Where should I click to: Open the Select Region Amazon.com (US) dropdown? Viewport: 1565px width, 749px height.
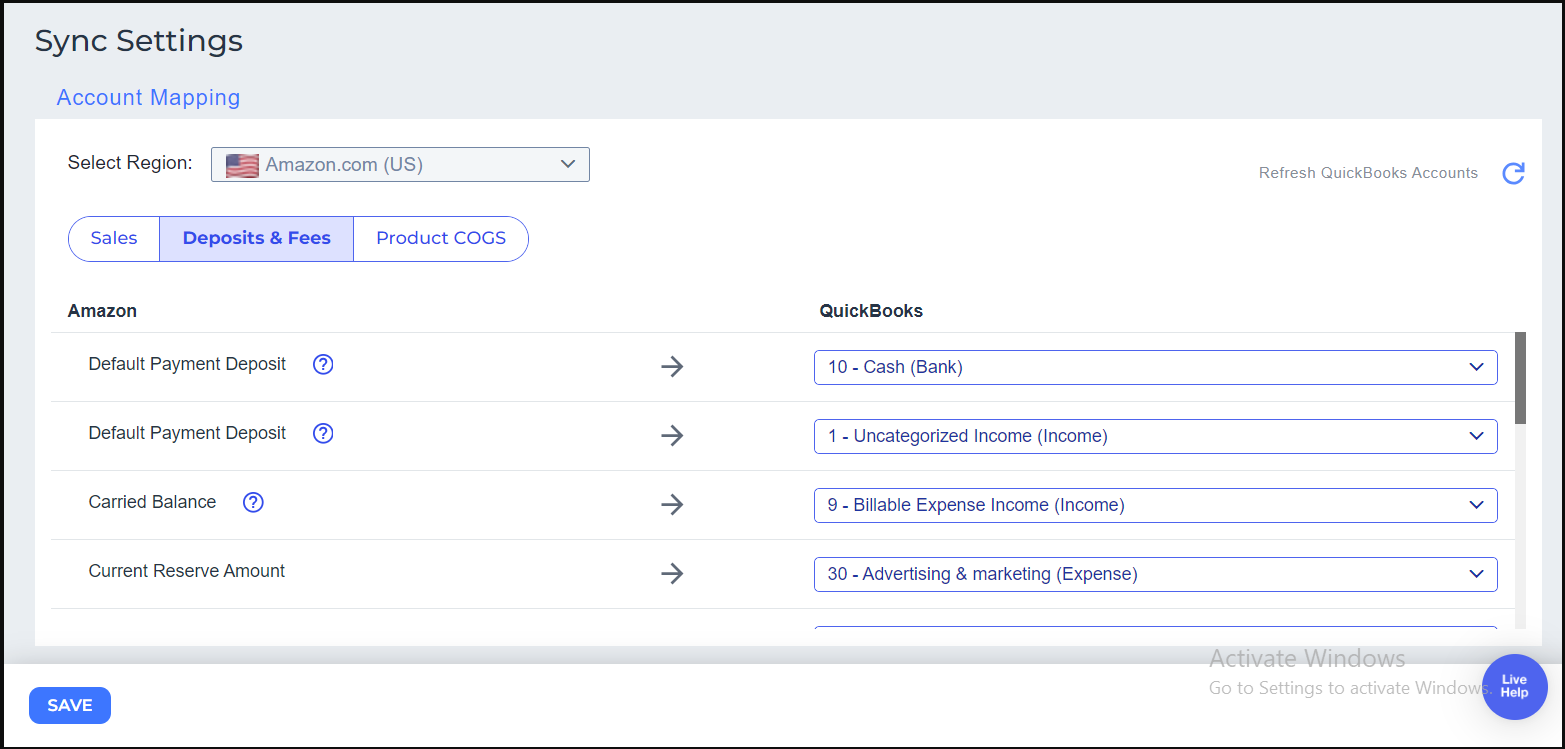tap(400, 165)
